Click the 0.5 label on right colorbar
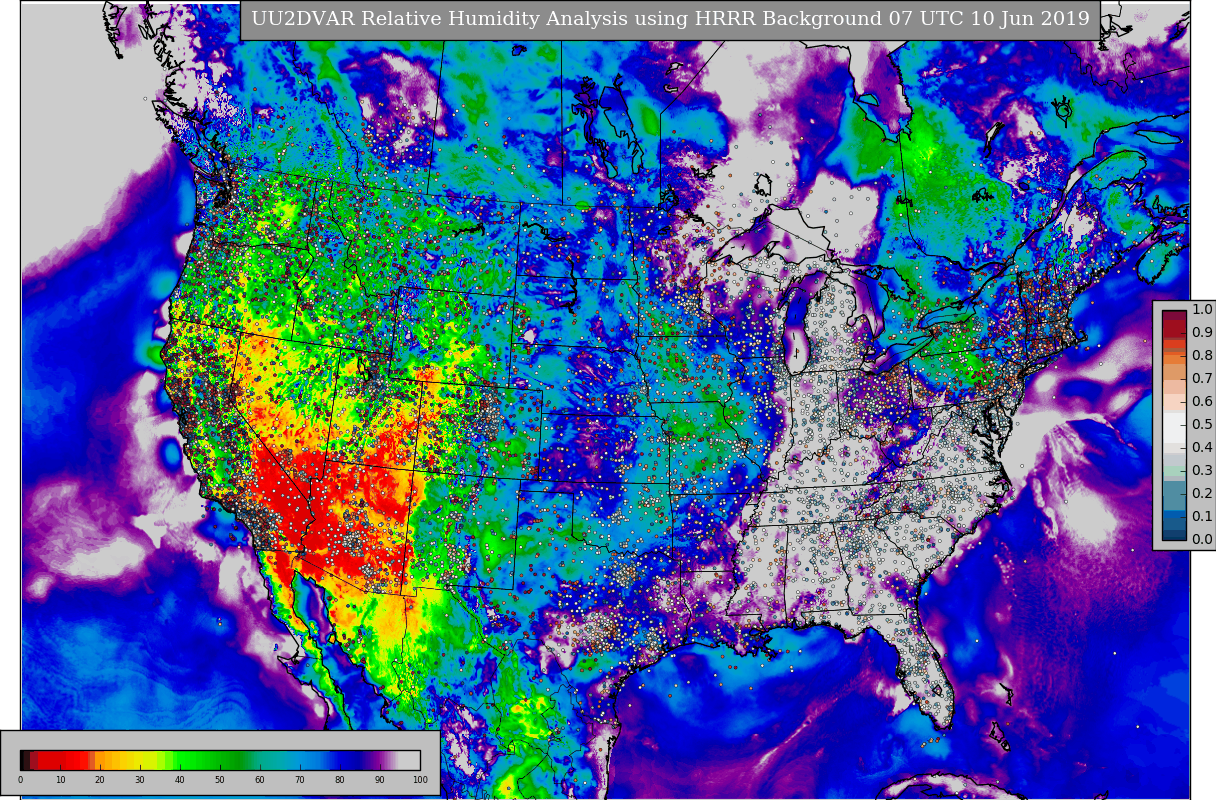 pyautogui.click(x=1202, y=424)
